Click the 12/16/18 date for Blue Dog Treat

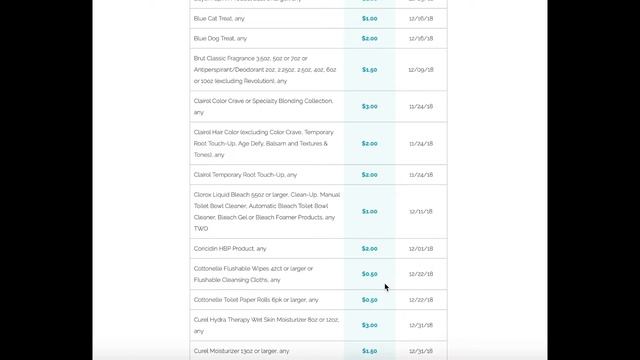(421, 39)
